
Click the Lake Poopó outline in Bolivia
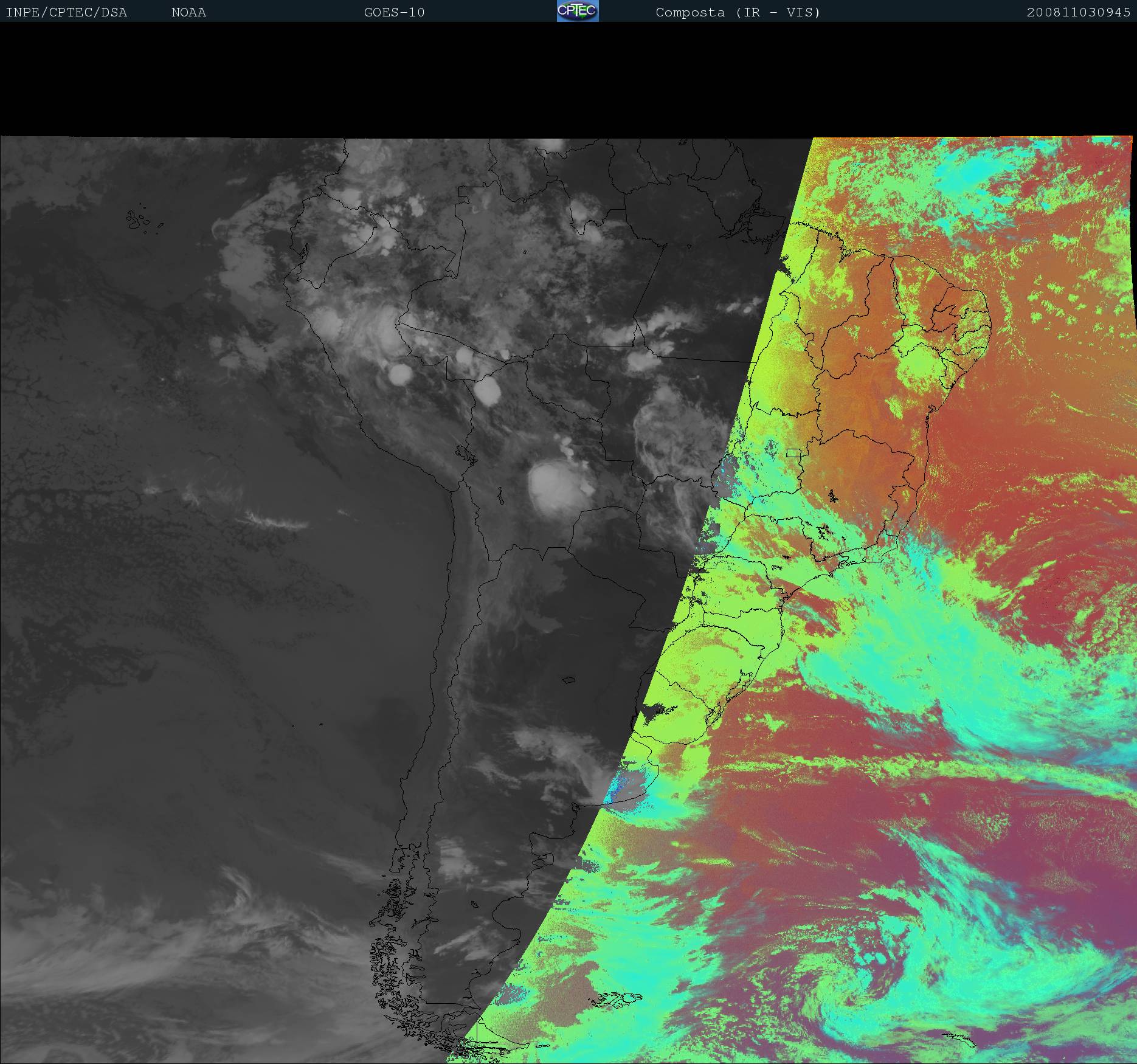pos(500,497)
